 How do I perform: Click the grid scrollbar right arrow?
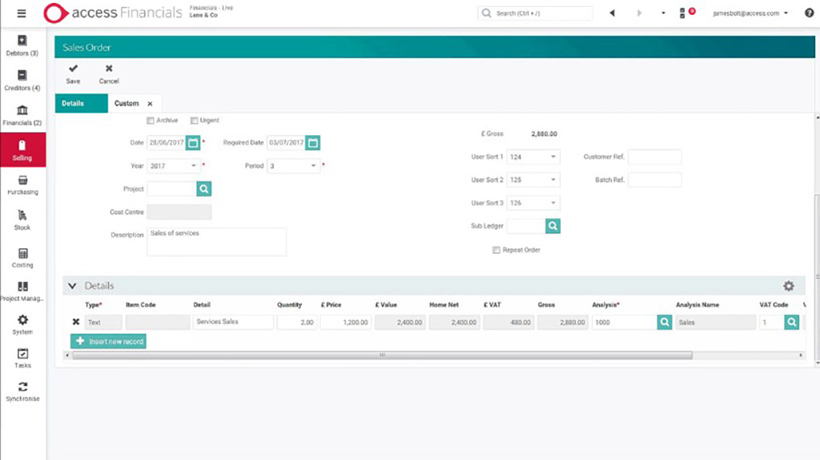point(801,355)
